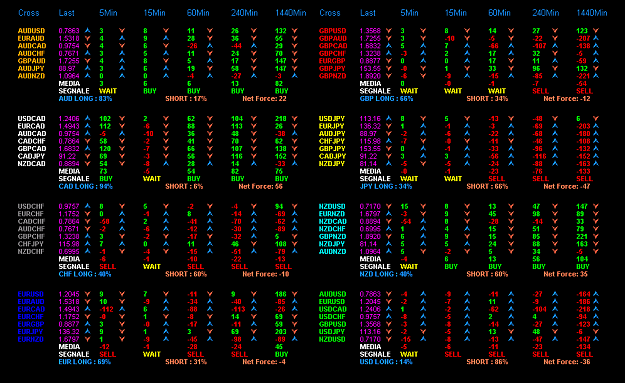Click the 'SHORT : 6%' value in the CAD panel
The height and width of the screenshot is (383, 625).
click(184, 187)
